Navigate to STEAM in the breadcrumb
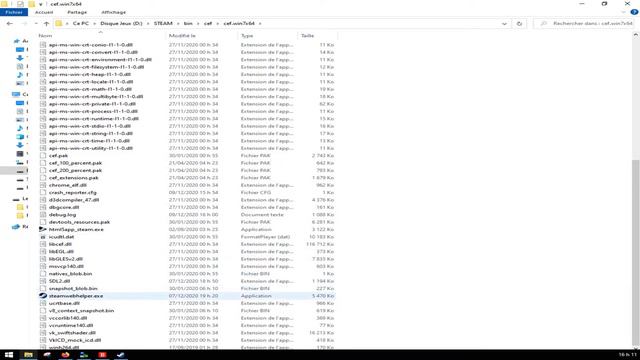Image resolution: width=640 pixels, height=360 pixels. pyautogui.click(x=163, y=24)
